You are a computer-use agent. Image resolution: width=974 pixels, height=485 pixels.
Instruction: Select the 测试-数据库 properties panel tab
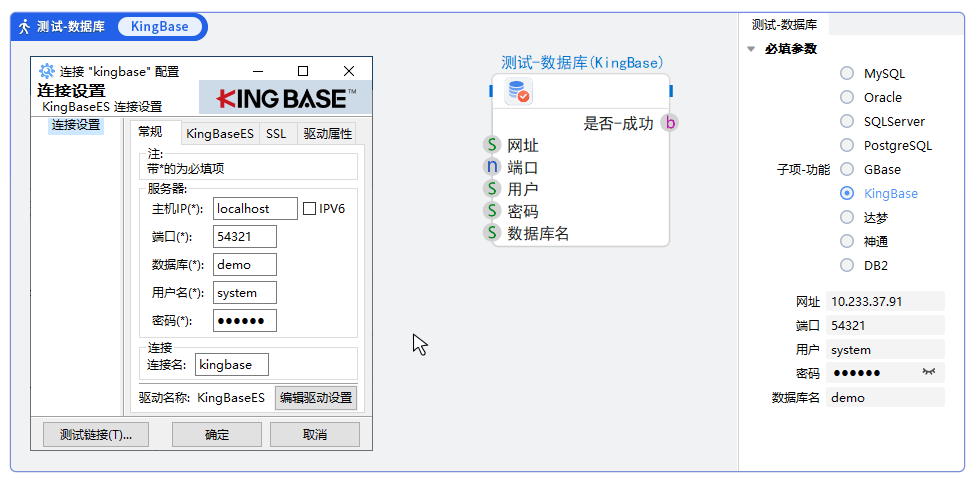point(784,25)
